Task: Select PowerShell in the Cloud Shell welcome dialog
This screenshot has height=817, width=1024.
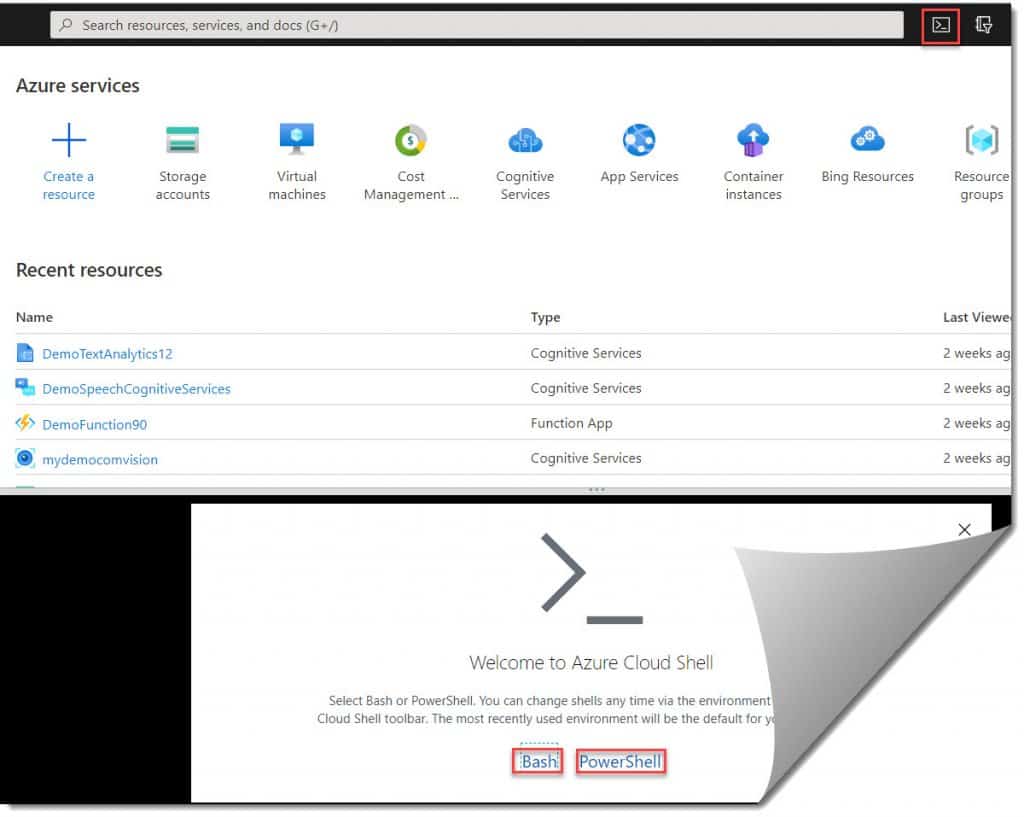Action: 620,762
